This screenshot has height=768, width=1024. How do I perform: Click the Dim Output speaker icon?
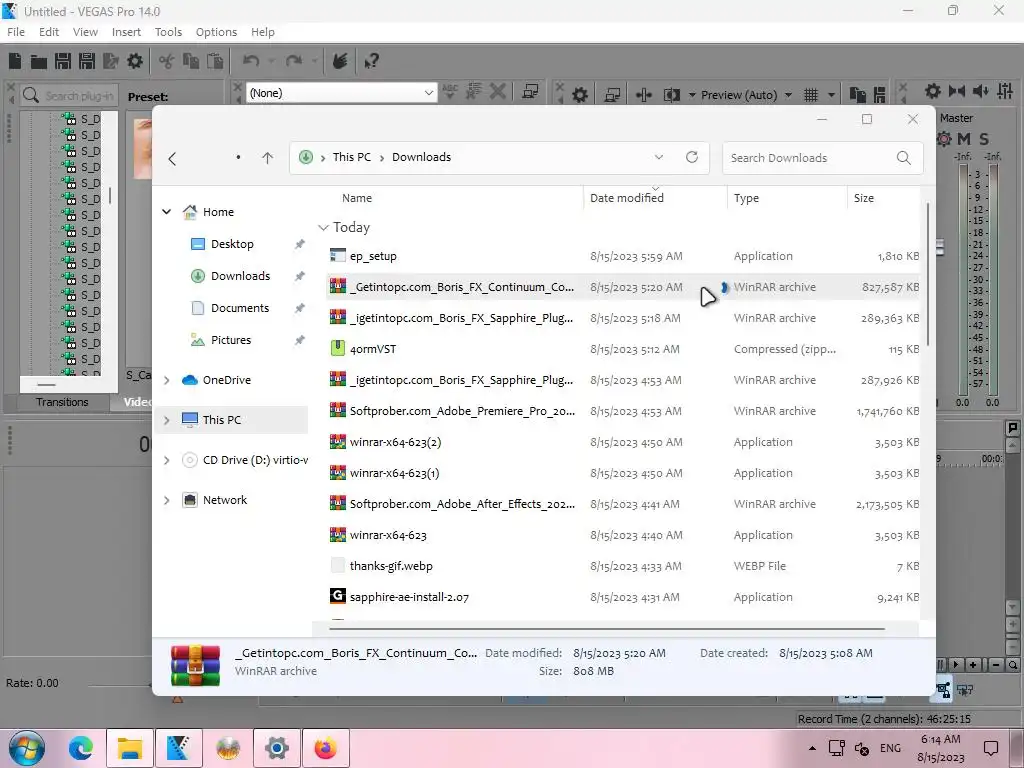pos(980,91)
